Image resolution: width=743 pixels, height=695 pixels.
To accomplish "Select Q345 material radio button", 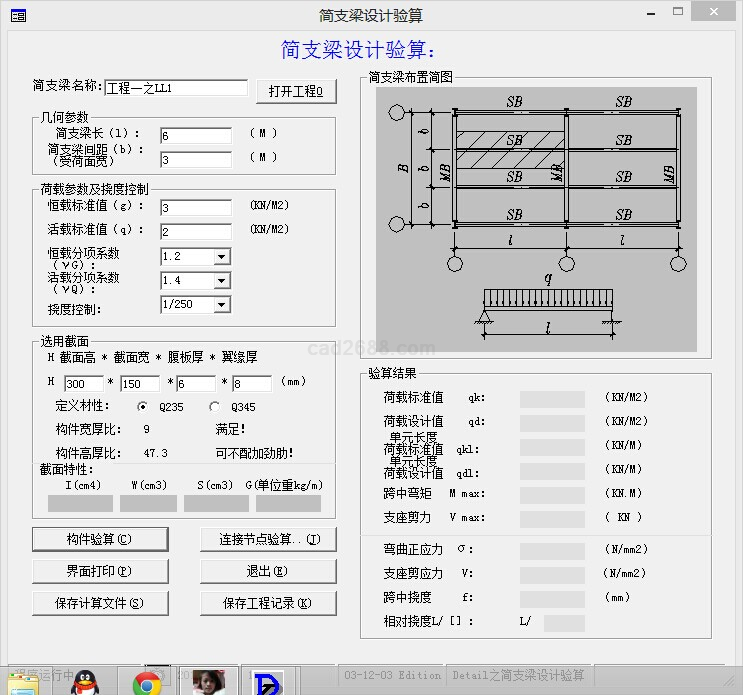I will 214,407.
